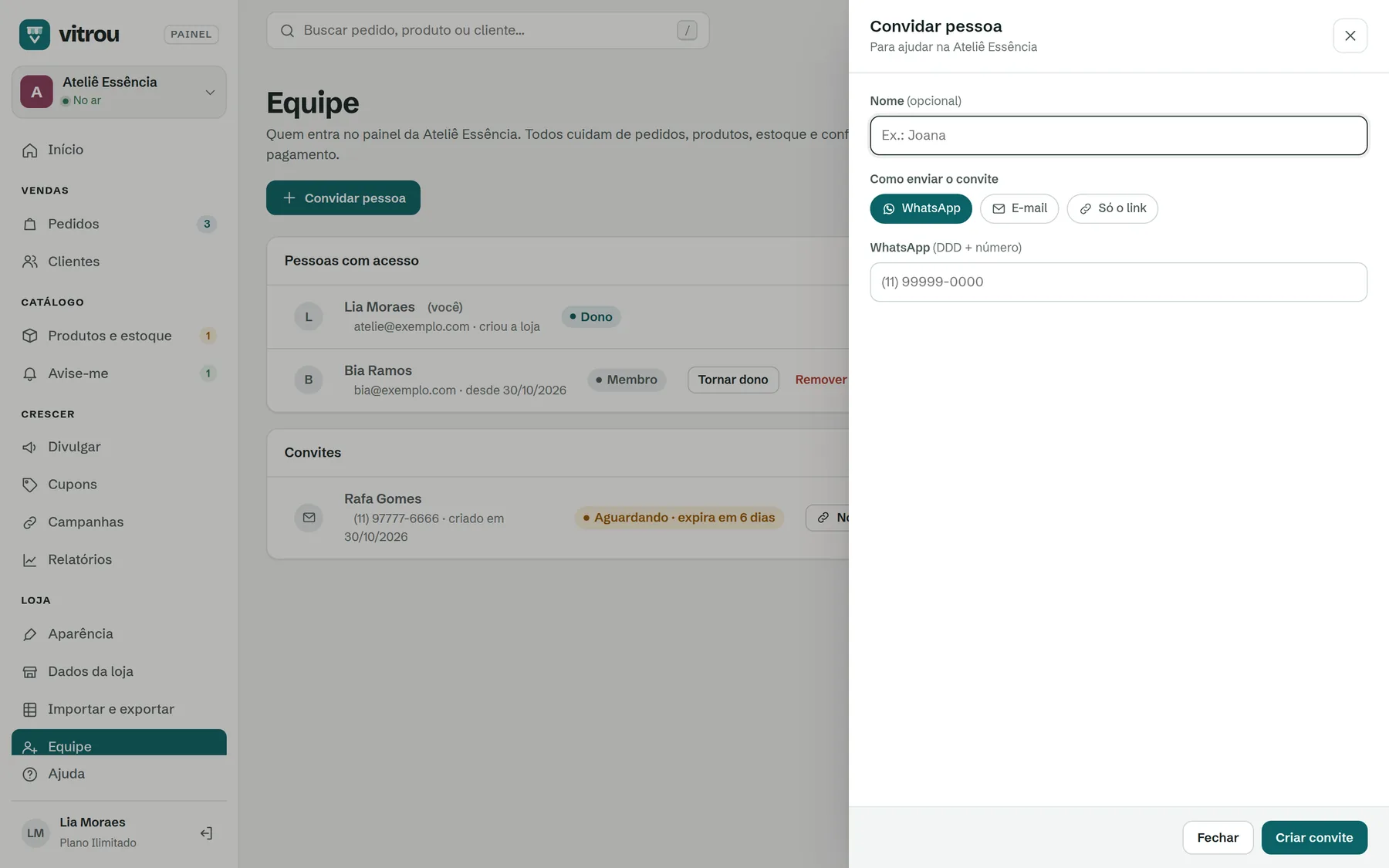Focus the WhatsApp number field

tap(1118, 282)
